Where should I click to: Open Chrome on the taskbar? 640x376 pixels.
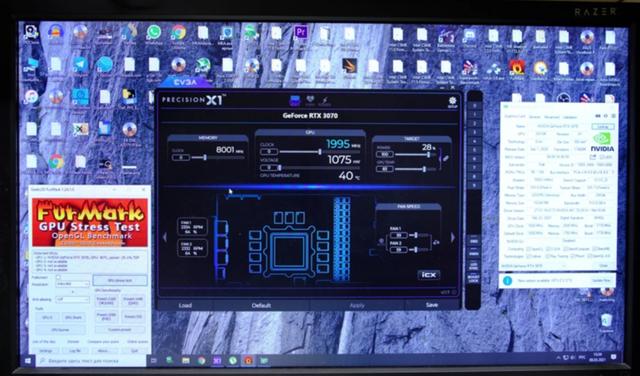click(x=201, y=360)
